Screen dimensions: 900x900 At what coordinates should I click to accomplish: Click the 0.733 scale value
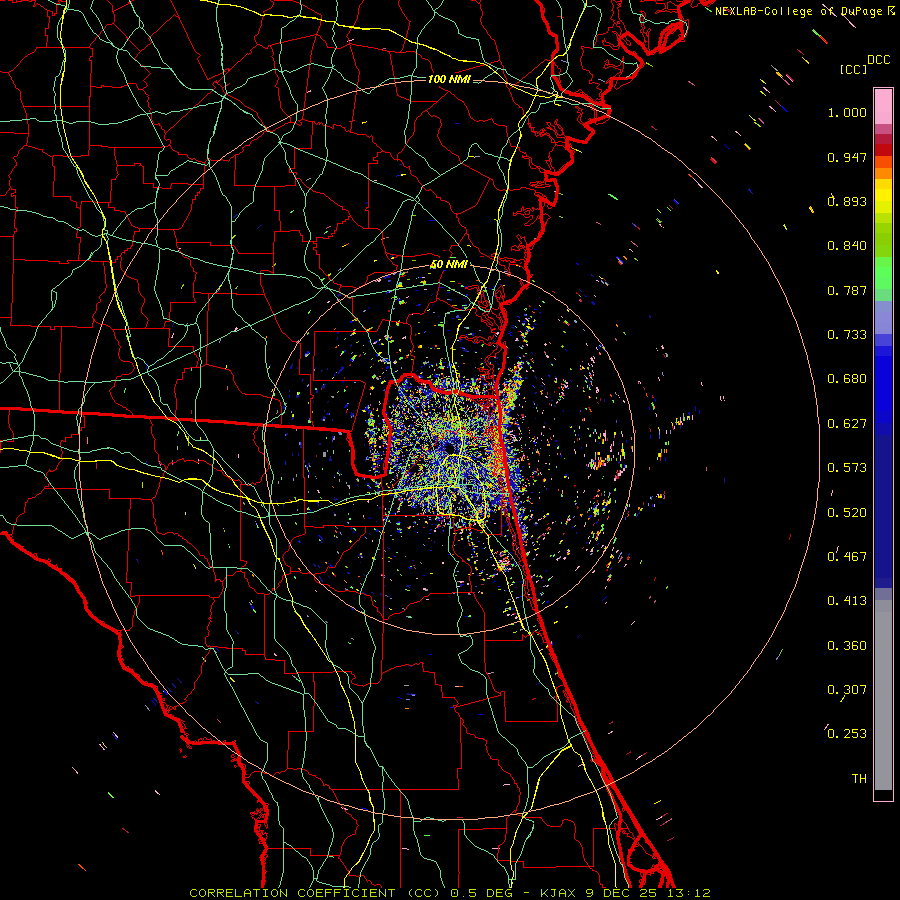[847, 335]
